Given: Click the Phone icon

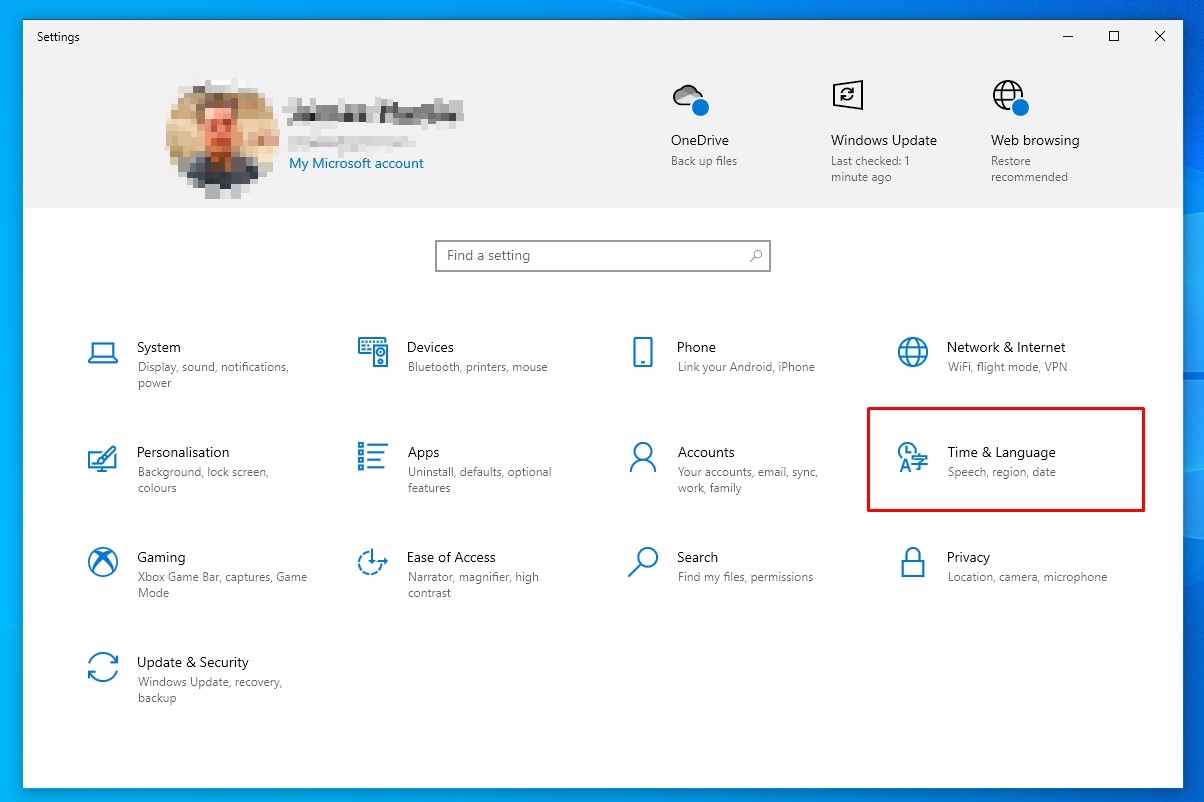Looking at the screenshot, I should pyautogui.click(x=643, y=352).
